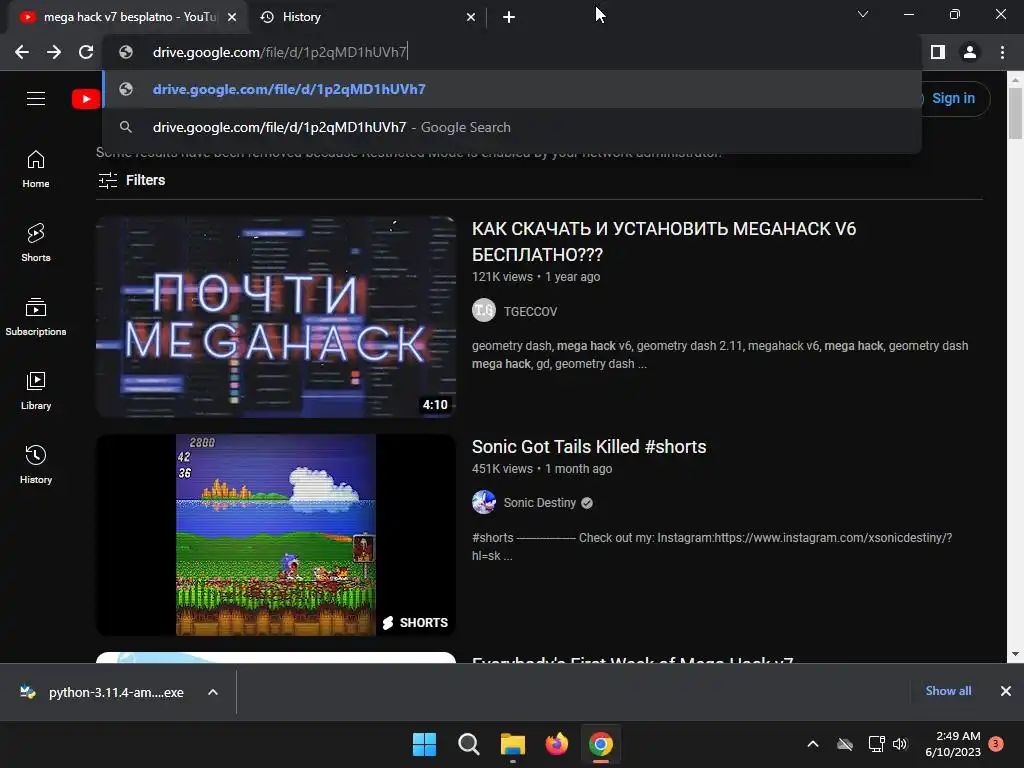Image resolution: width=1024 pixels, height=768 pixels.
Task: Go back using the browser back arrow
Action: [x=22, y=52]
